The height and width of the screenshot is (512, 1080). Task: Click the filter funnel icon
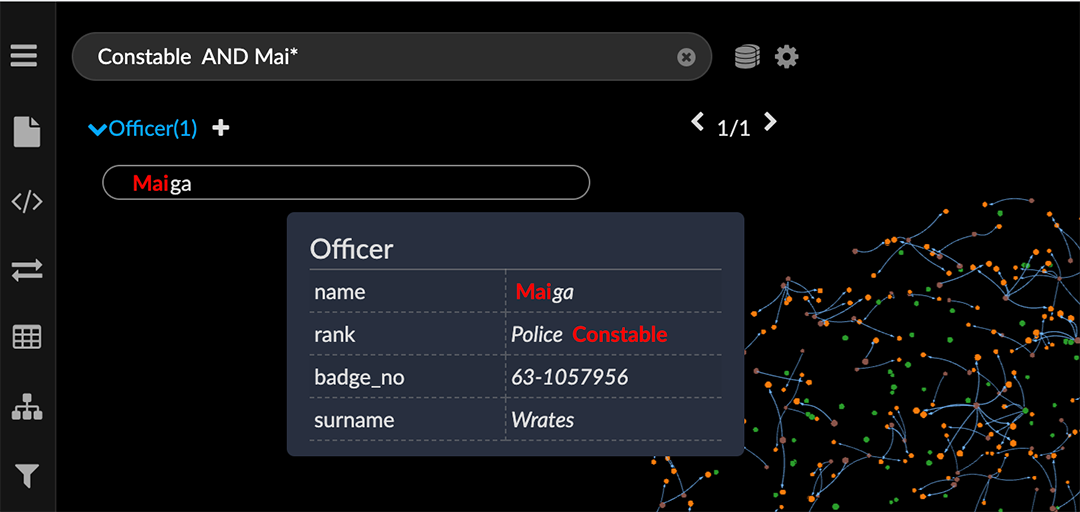coord(26,476)
